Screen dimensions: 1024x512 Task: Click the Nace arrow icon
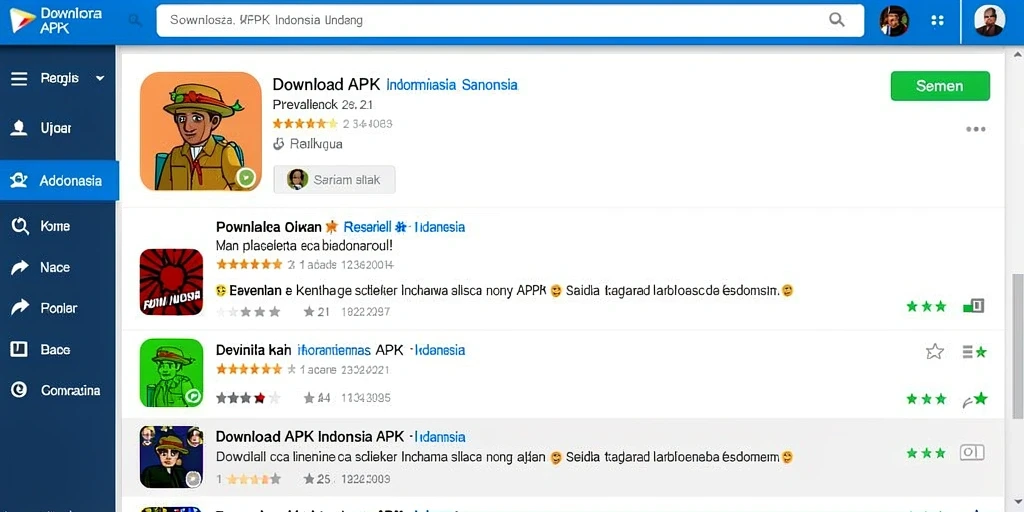[20, 267]
